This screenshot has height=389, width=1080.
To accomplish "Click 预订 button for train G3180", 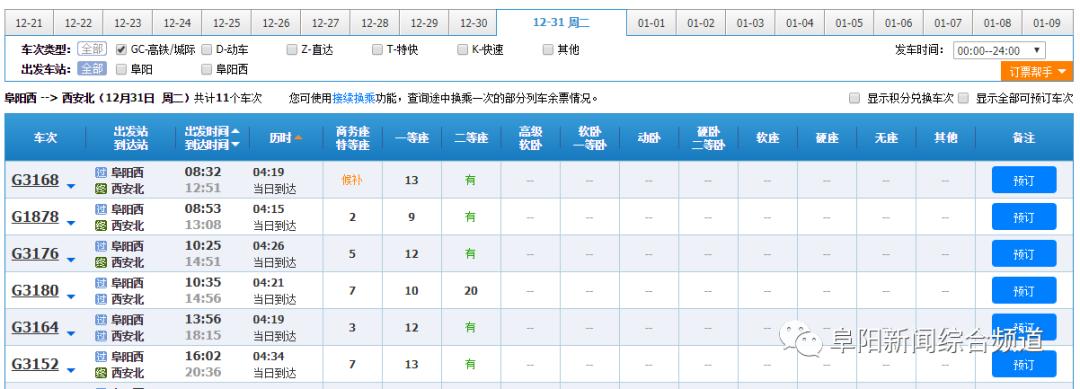I will 1024,291.
